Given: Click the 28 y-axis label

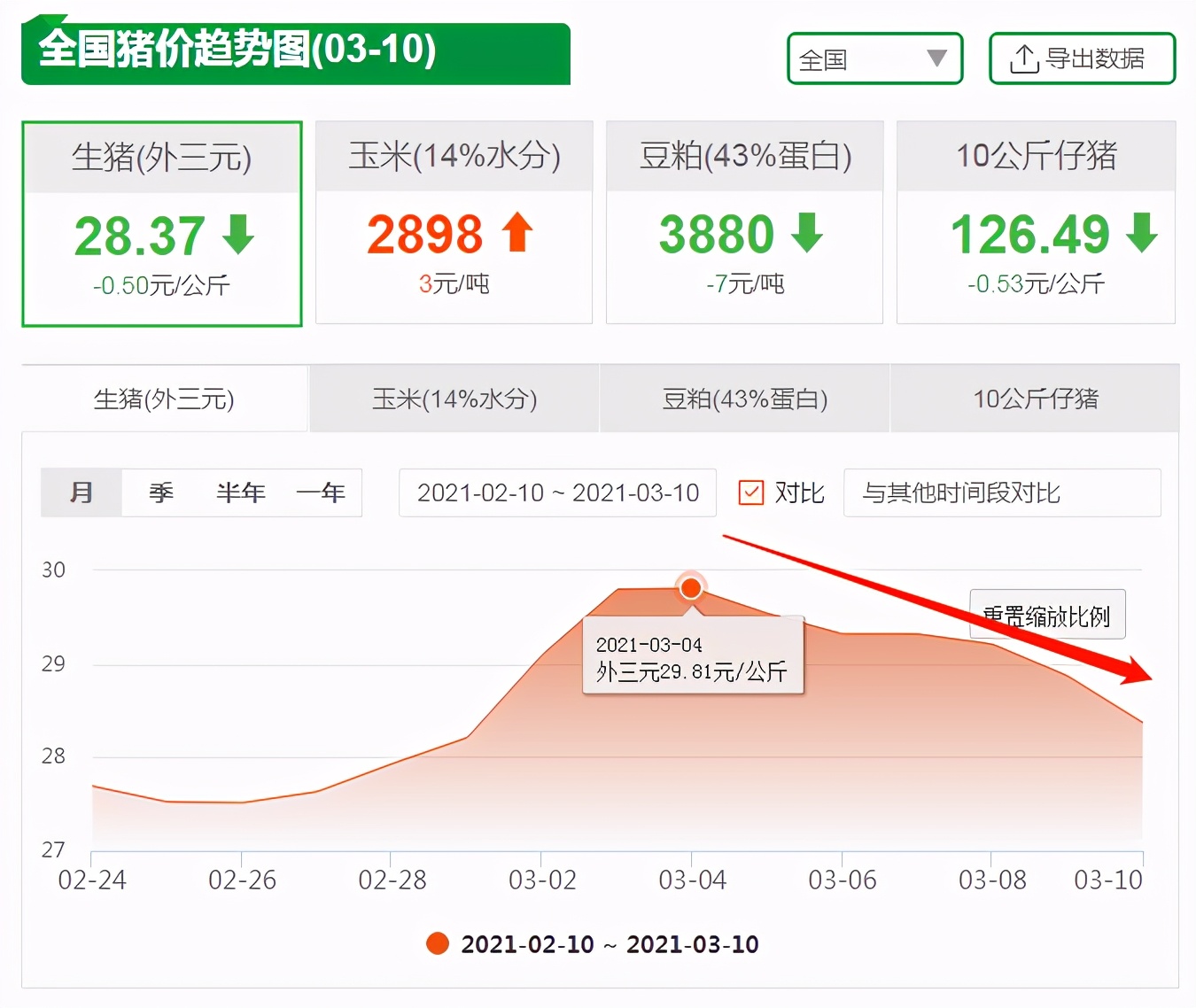Looking at the screenshot, I should coord(53,756).
